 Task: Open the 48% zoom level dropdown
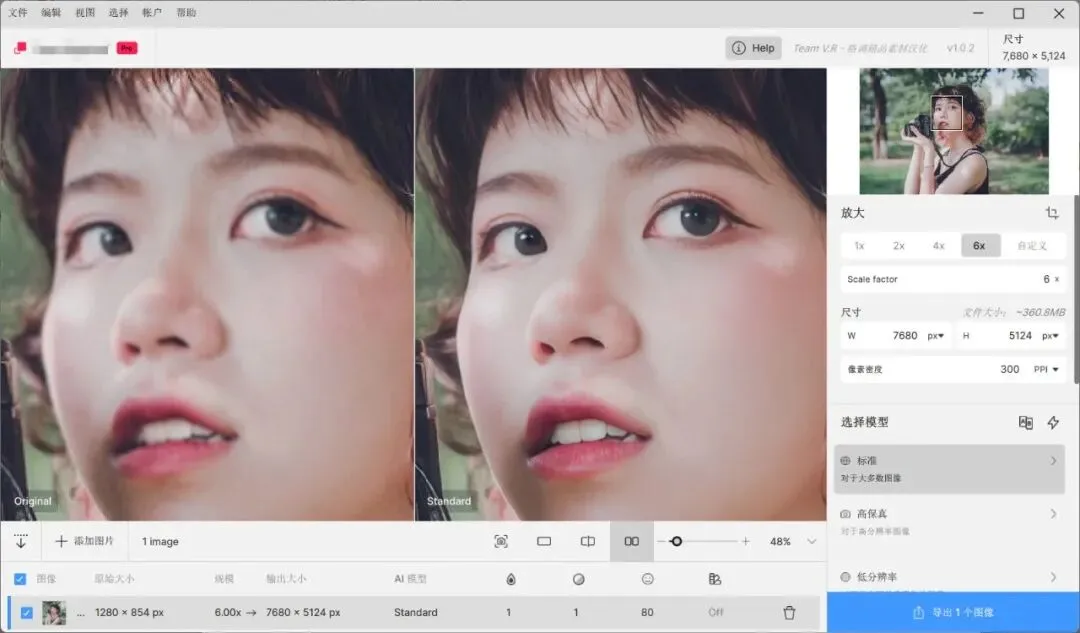pos(812,541)
